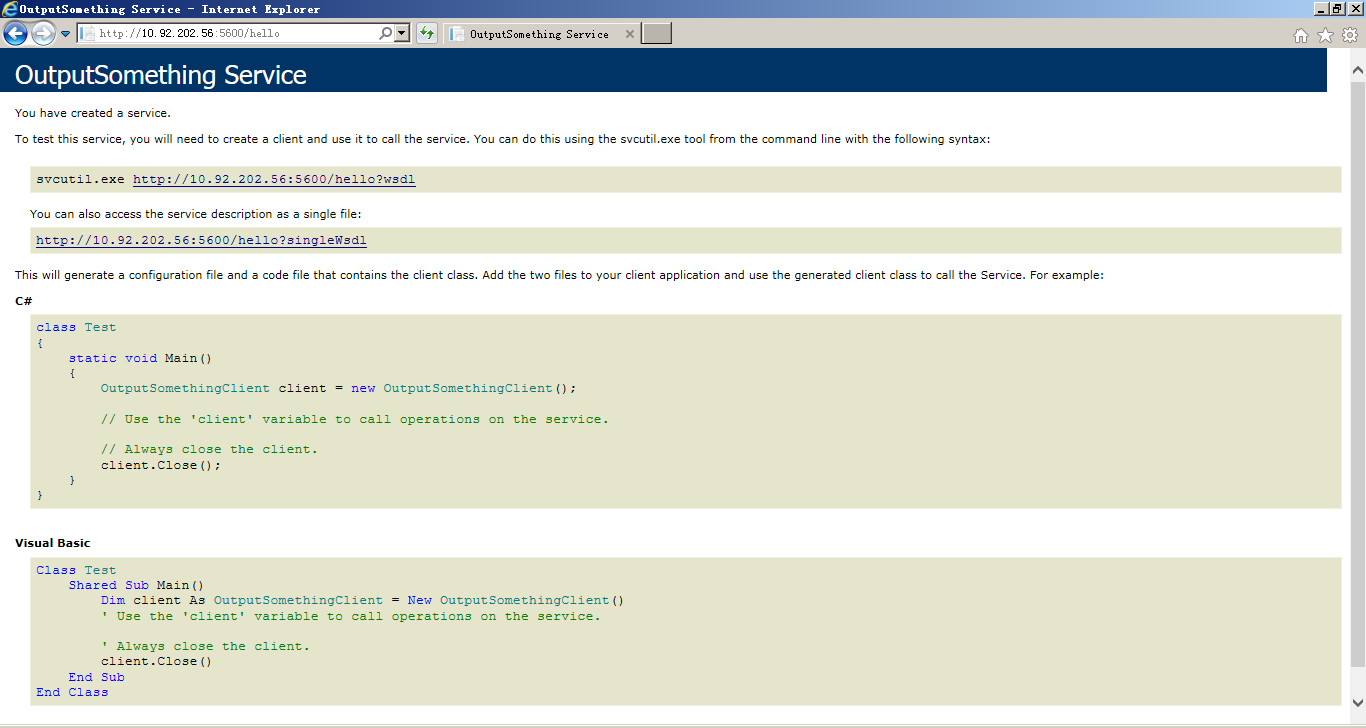Click 'End Class' in the Visual Basic code
Image resolution: width=1366 pixels, height=728 pixels.
72,692
